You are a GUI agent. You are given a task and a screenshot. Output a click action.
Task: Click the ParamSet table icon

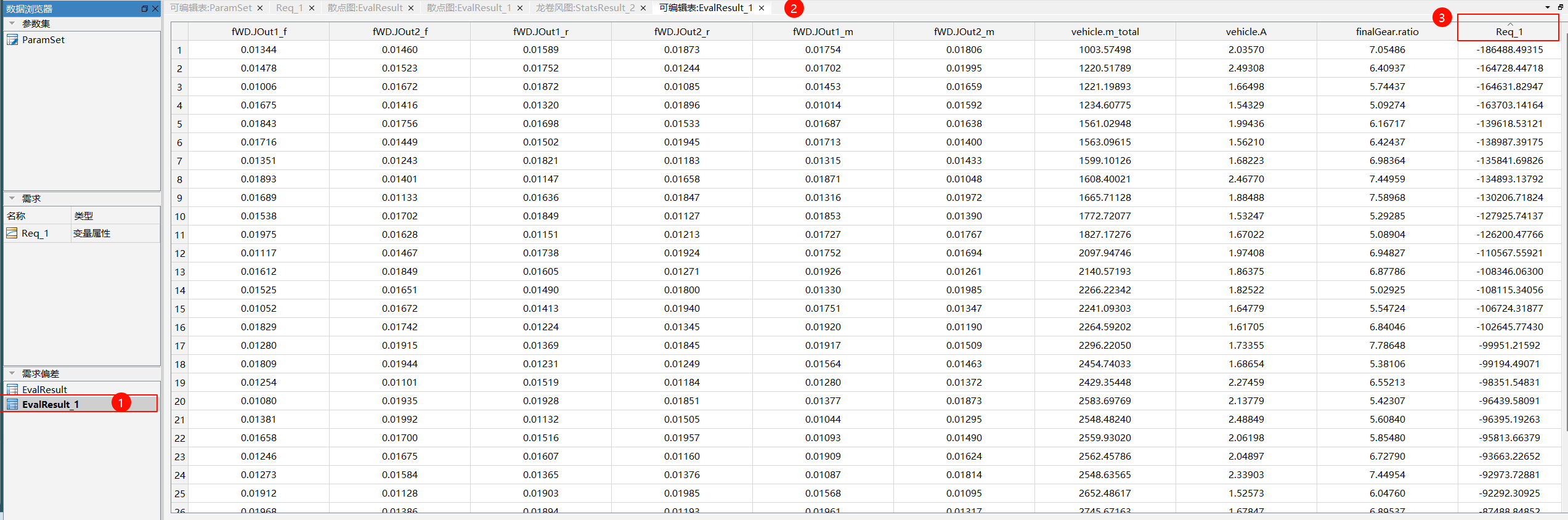[12, 39]
